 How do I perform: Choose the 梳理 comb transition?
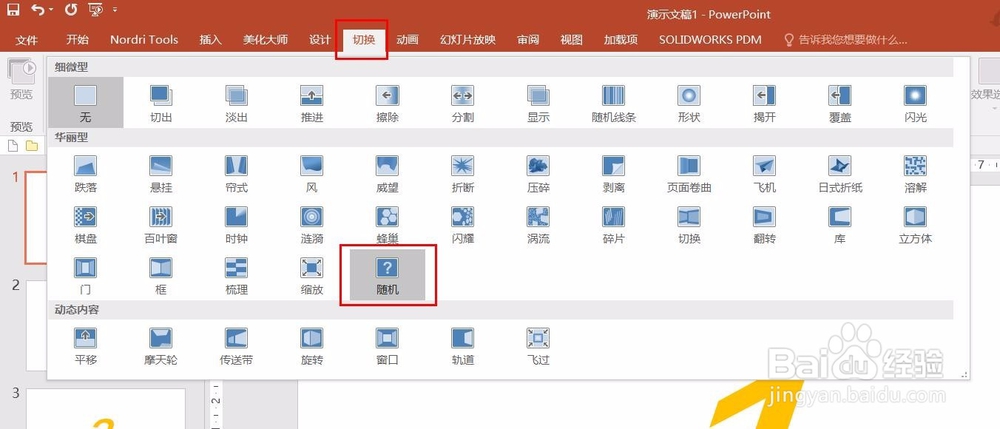tap(236, 275)
